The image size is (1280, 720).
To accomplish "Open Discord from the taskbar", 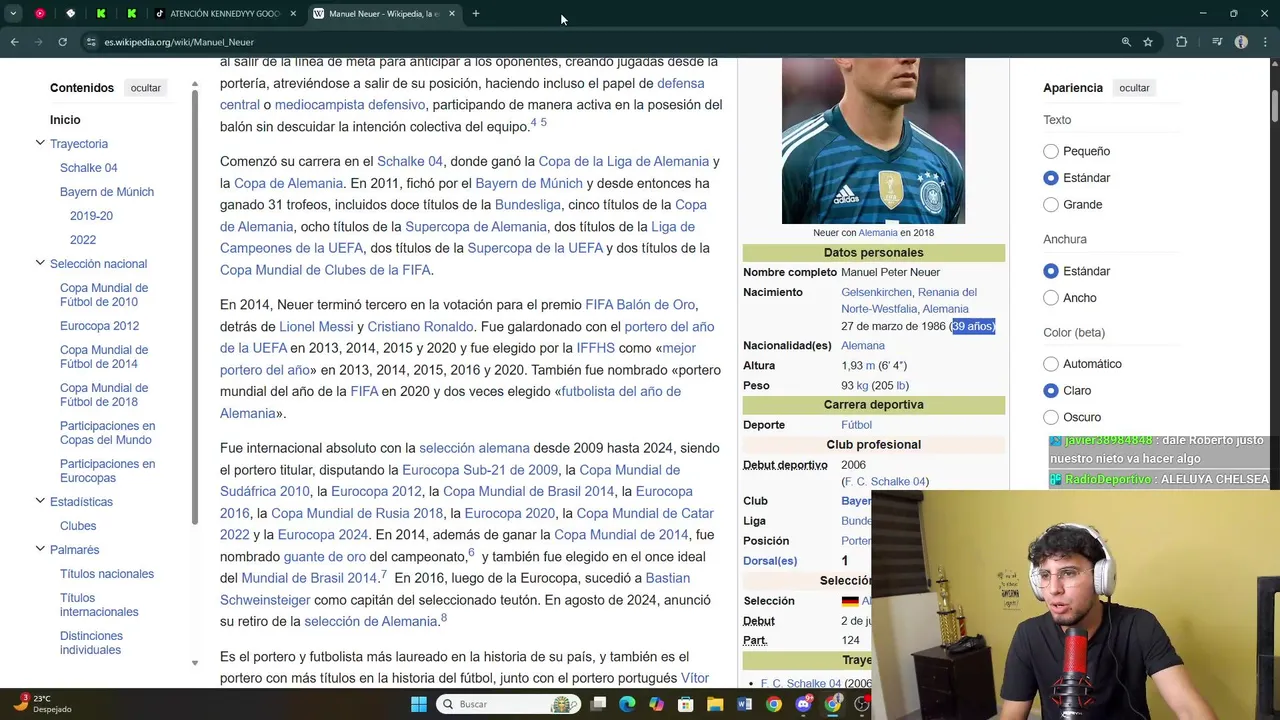I will 803,704.
